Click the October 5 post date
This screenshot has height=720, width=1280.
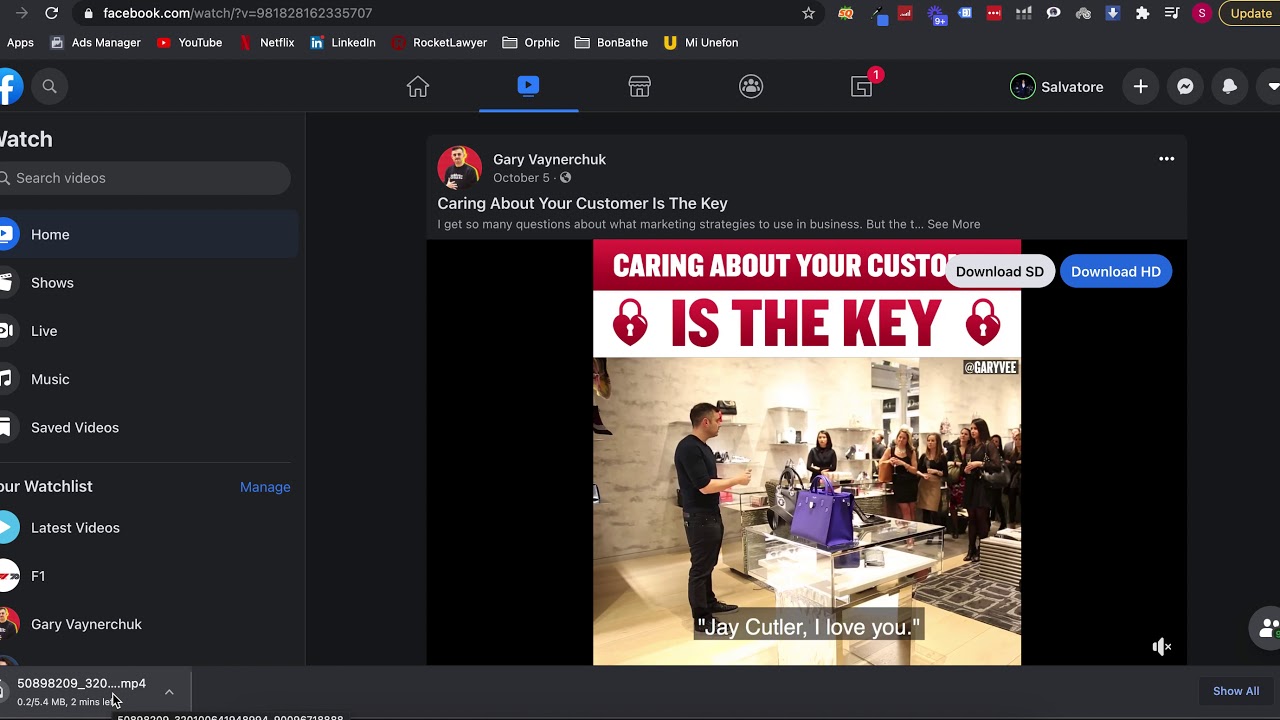(521, 178)
